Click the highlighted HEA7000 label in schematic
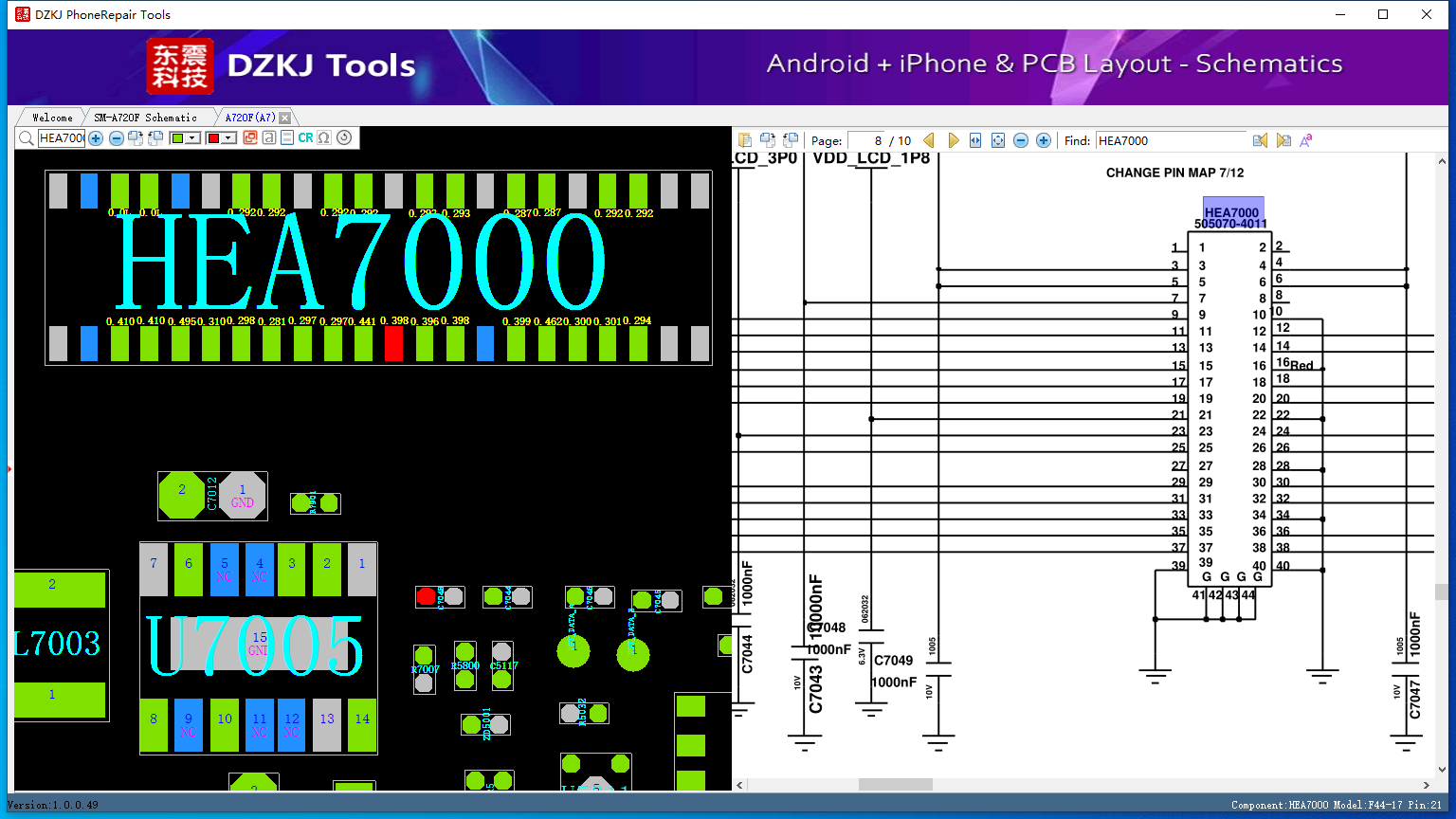Image resolution: width=1456 pixels, height=819 pixels. tap(1231, 212)
